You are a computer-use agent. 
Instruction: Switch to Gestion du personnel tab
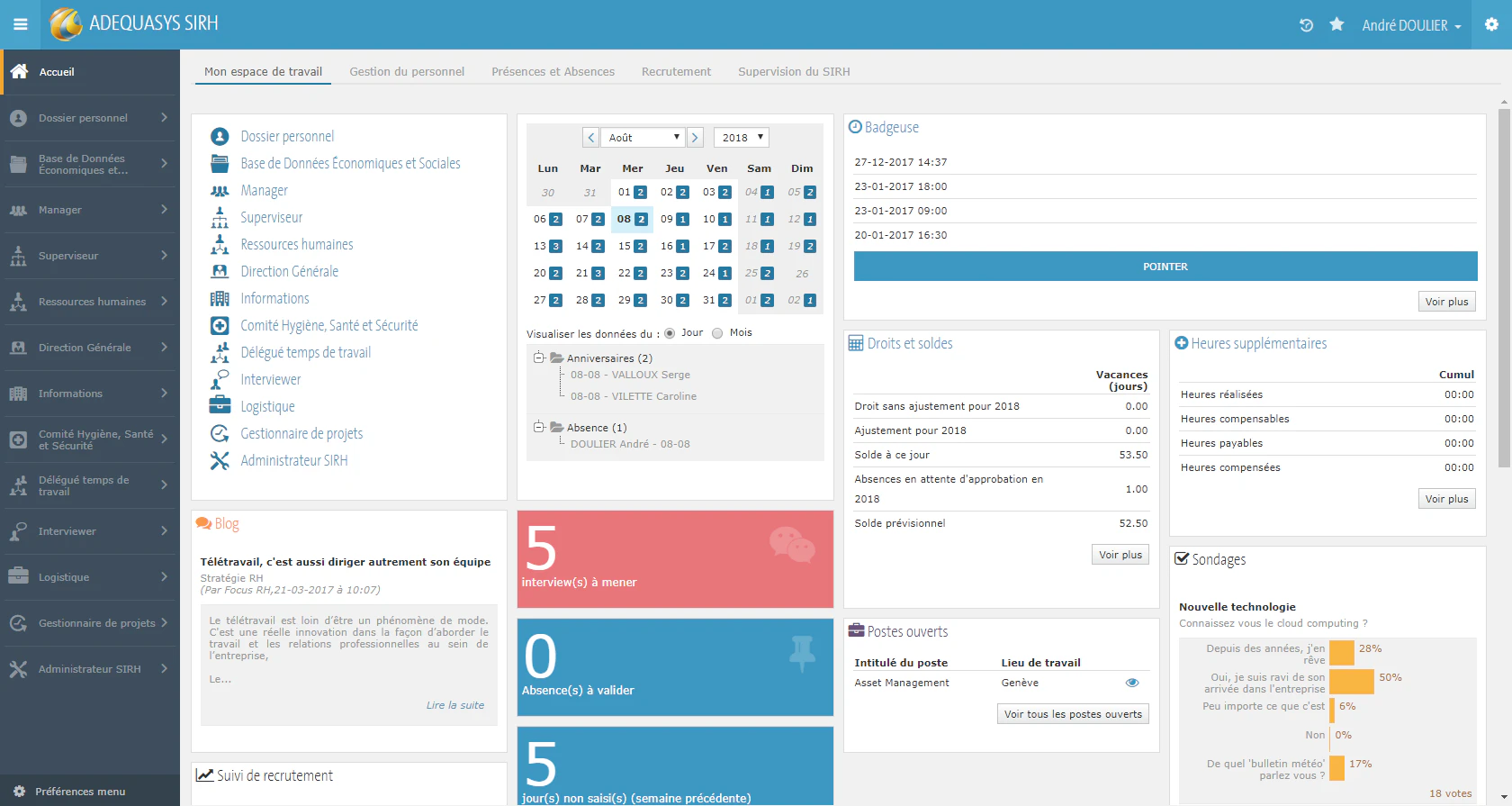click(x=407, y=71)
